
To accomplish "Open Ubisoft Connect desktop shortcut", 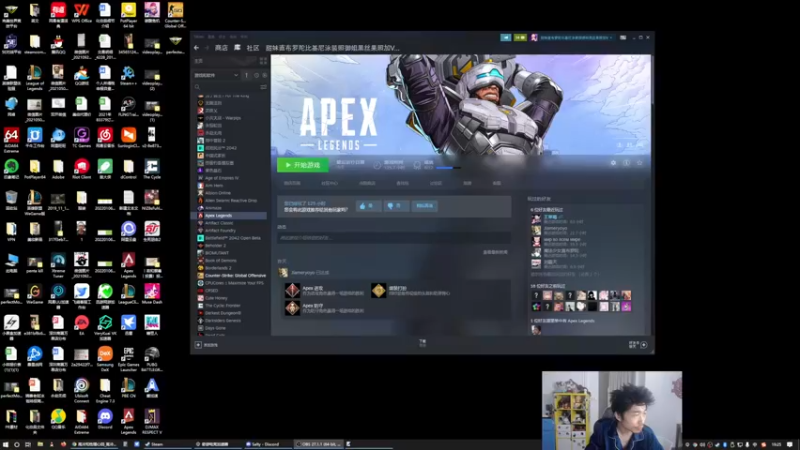I will [82, 390].
